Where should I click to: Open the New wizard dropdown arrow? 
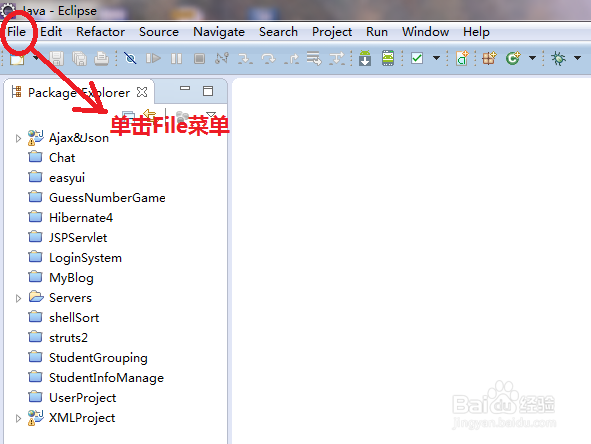point(36,58)
